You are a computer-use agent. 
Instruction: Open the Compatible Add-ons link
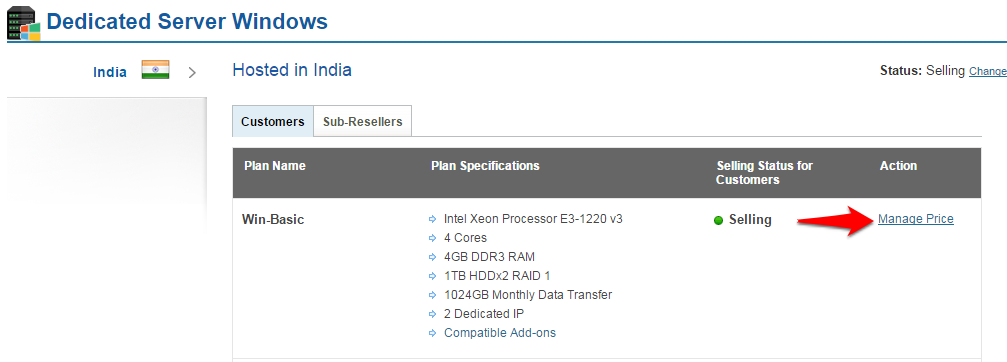[x=500, y=332]
